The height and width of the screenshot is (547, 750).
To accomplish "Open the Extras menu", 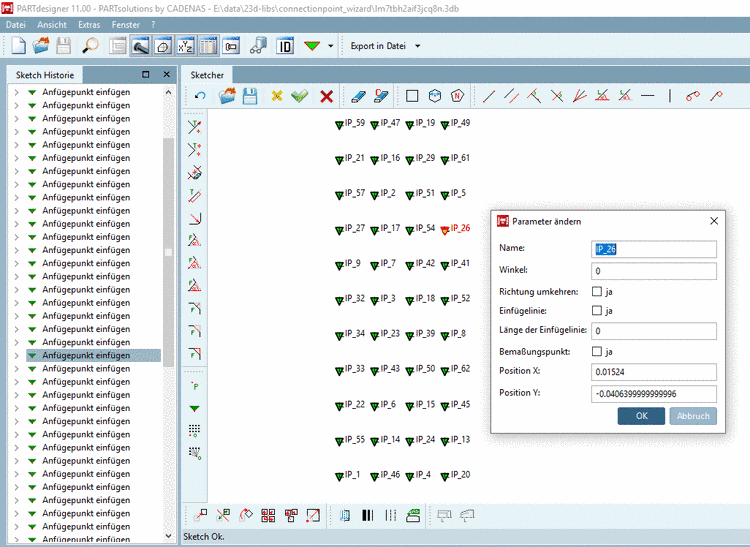I will [89, 23].
